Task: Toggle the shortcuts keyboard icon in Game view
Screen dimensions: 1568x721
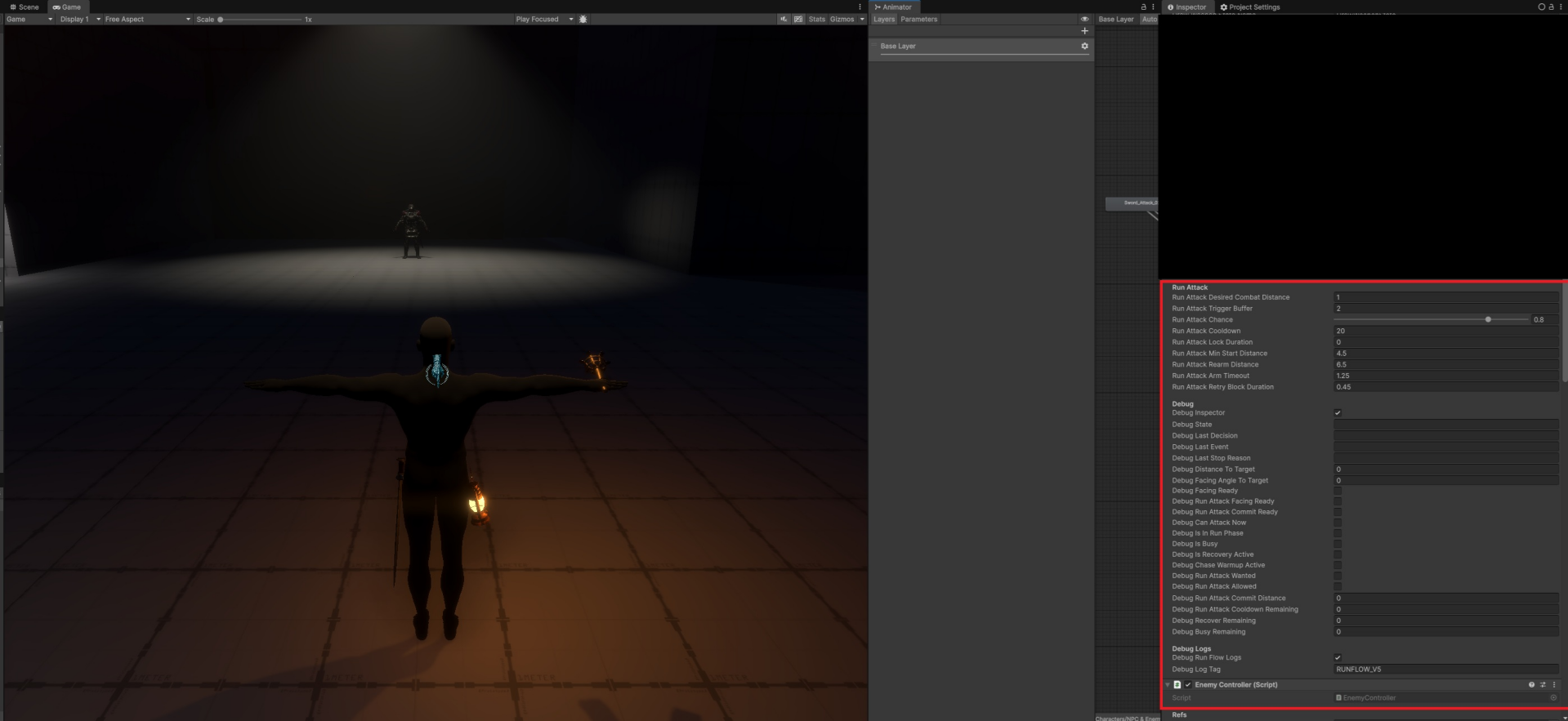Action: (798, 19)
